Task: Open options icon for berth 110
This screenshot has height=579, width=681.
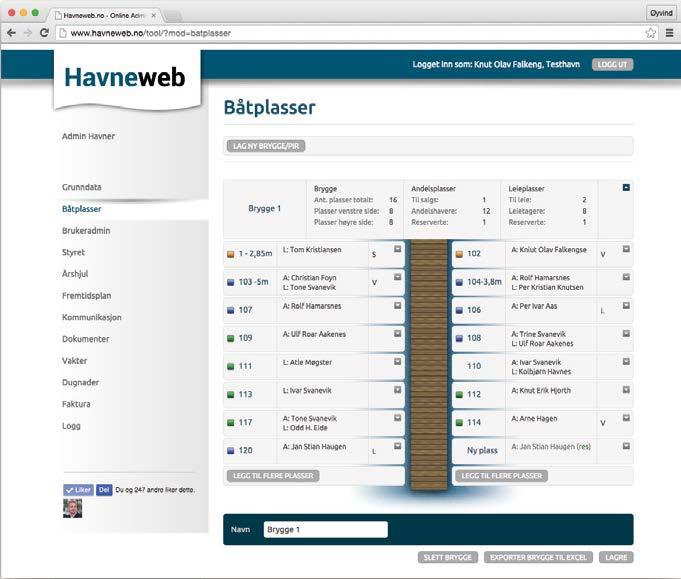Action: pyautogui.click(x=626, y=362)
